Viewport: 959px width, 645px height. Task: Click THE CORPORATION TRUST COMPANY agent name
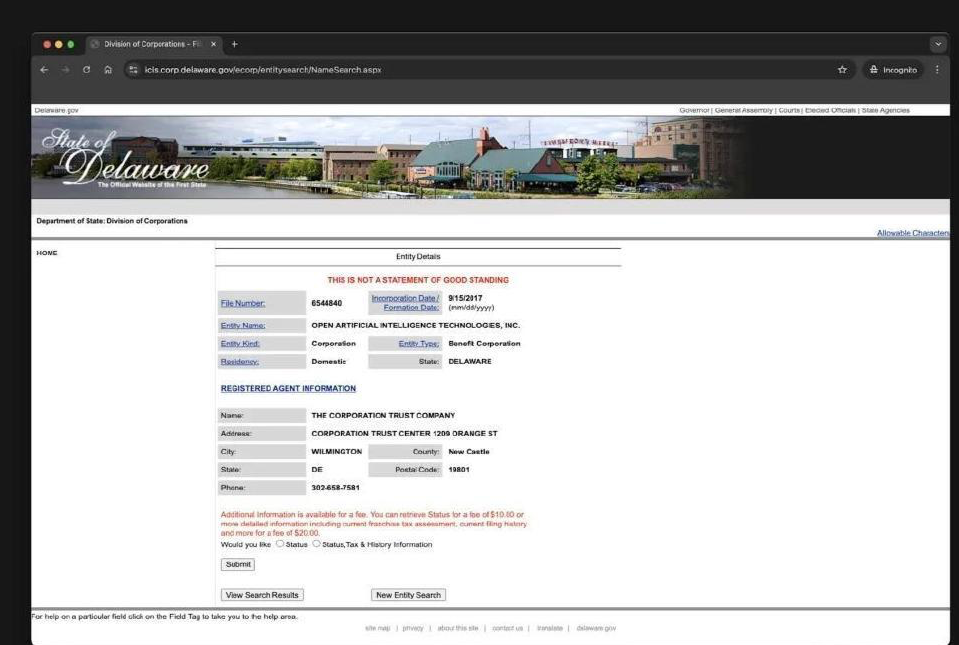(383, 415)
